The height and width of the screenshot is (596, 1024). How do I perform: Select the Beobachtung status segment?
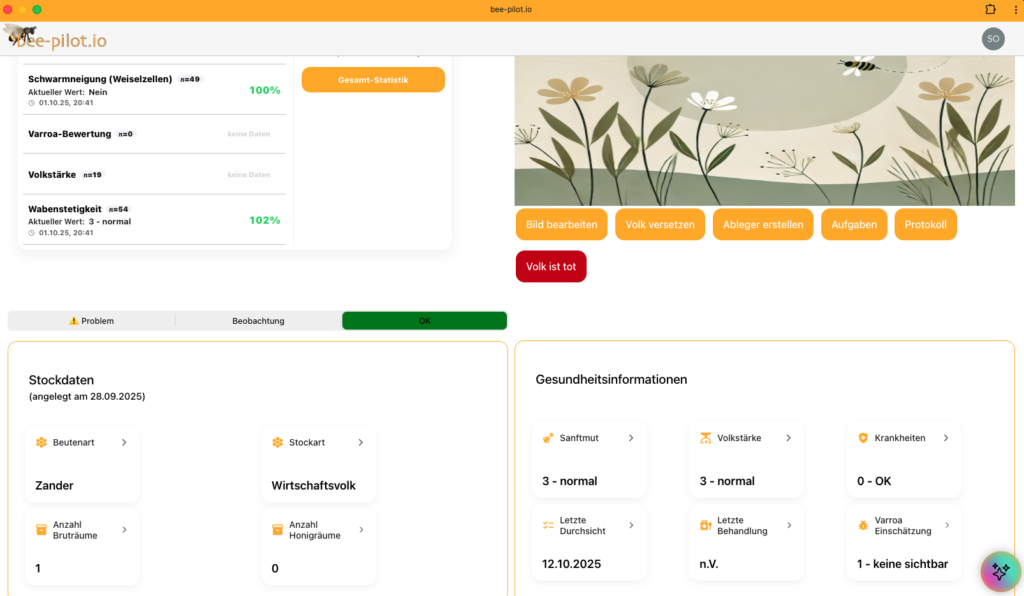(x=258, y=320)
